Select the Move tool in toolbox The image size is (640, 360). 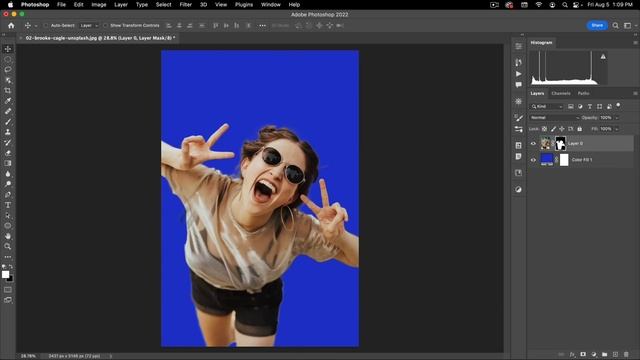8,49
